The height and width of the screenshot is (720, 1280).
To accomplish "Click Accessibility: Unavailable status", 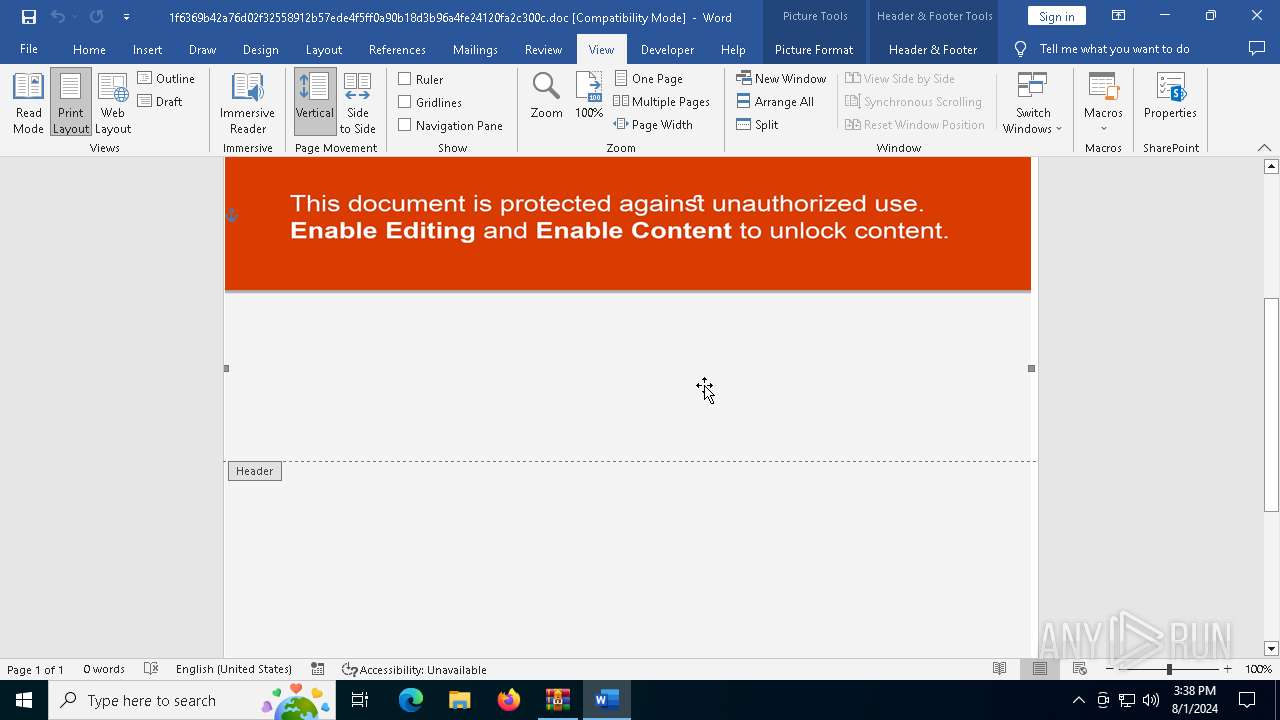I will [414, 669].
